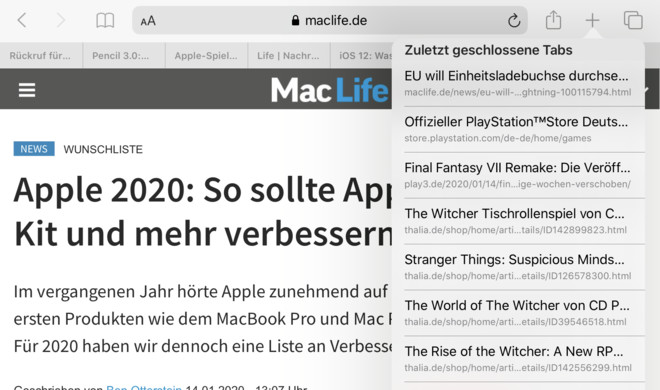This screenshot has width=660, height=390.
Task: Switch to the 'Pencil 3.0:...' tab
Action: (x=124, y=56)
